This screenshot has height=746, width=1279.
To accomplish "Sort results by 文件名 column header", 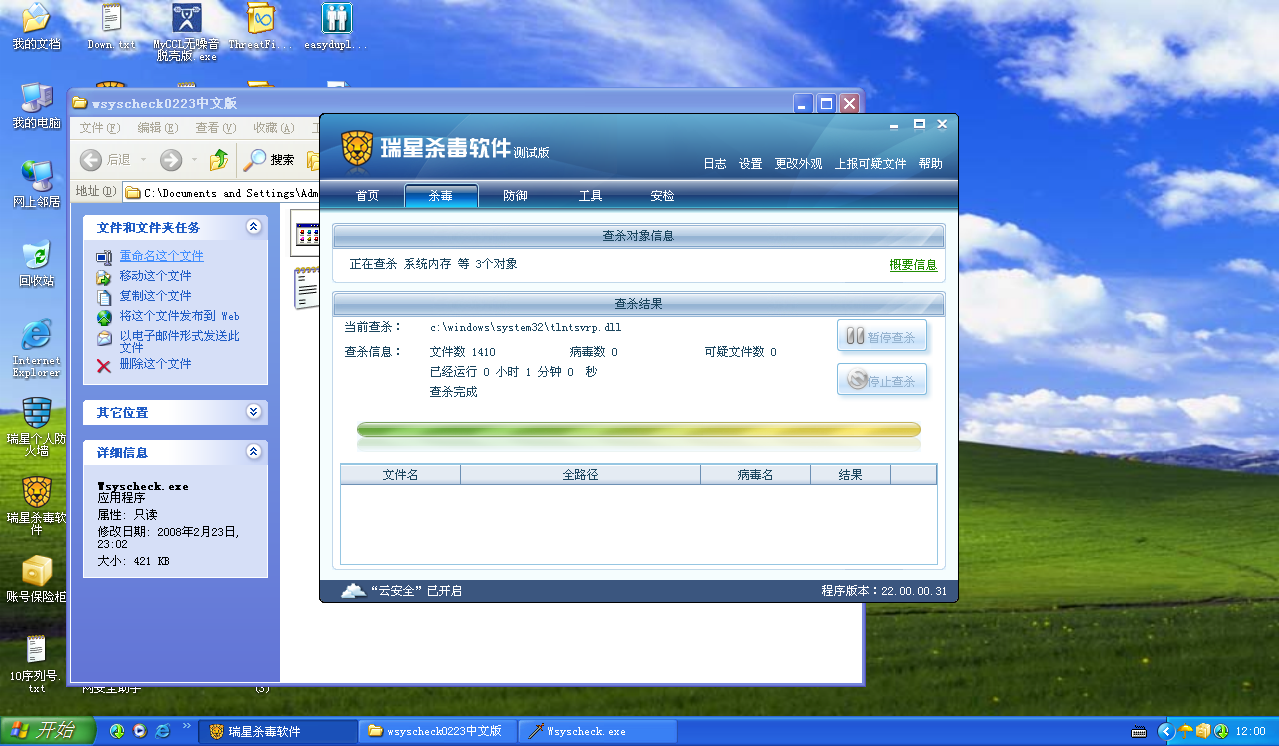I will click(400, 474).
